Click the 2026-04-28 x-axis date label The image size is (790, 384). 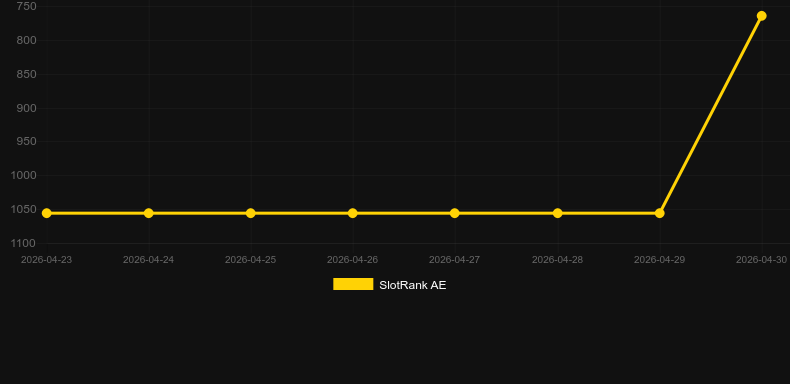[557, 260]
